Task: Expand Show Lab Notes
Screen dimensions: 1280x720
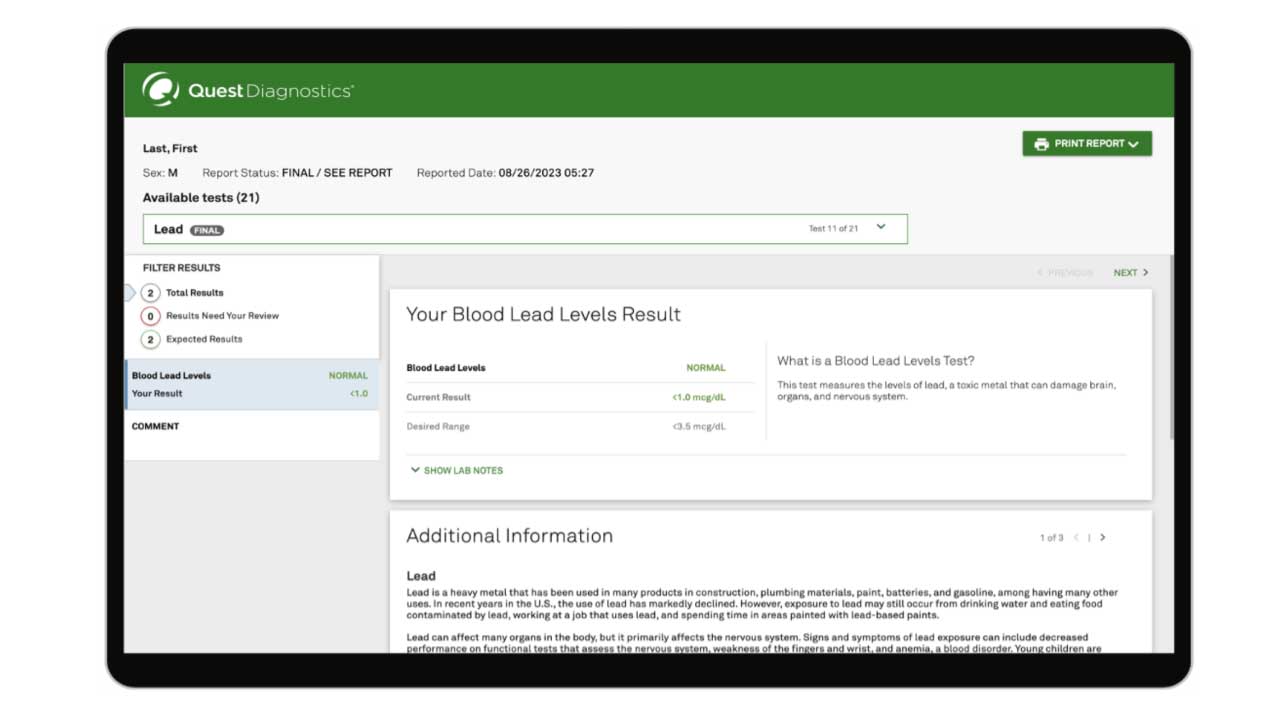Action: pos(457,471)
